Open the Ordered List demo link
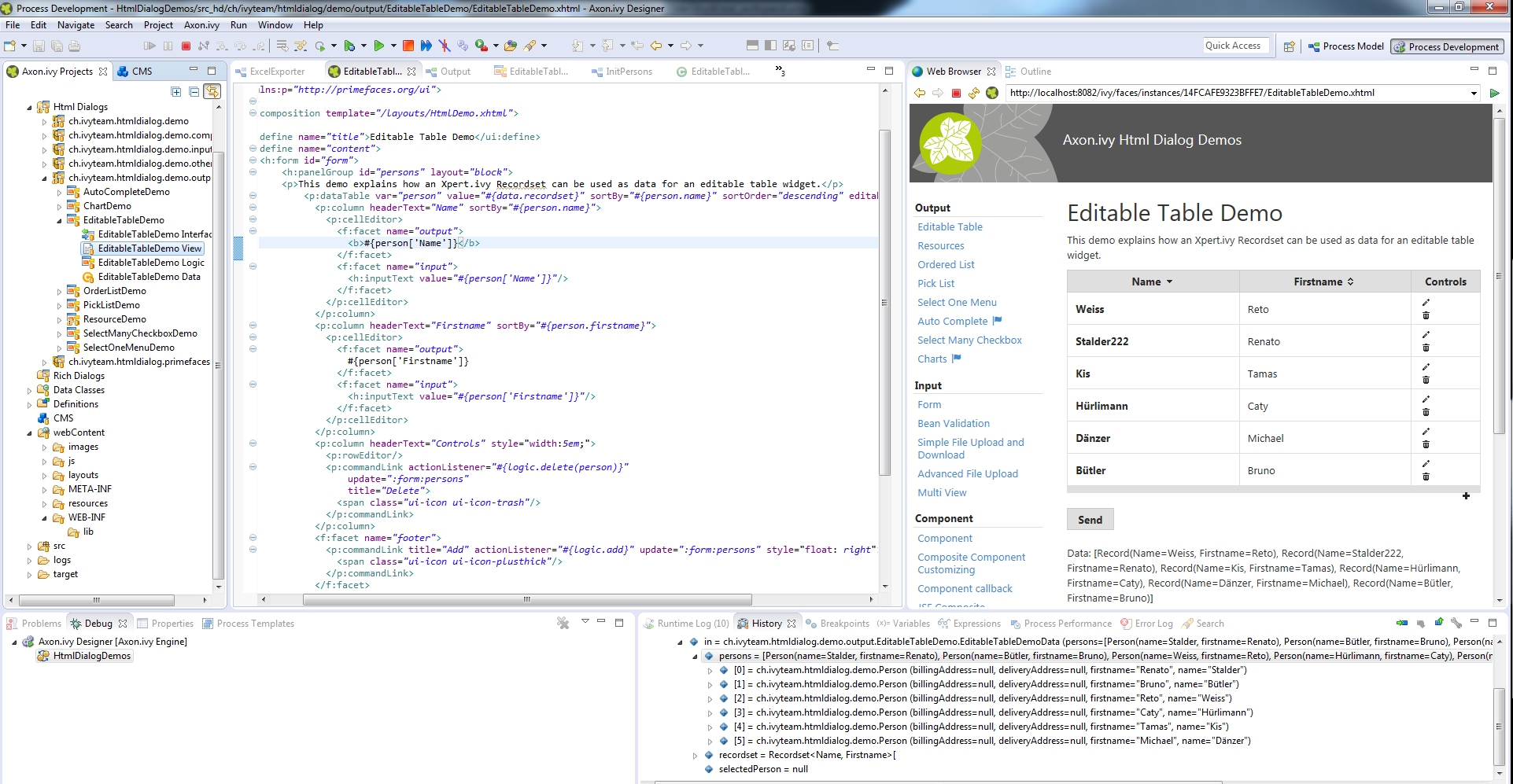Screen dimensions: 1513x784 pos(946,265)
